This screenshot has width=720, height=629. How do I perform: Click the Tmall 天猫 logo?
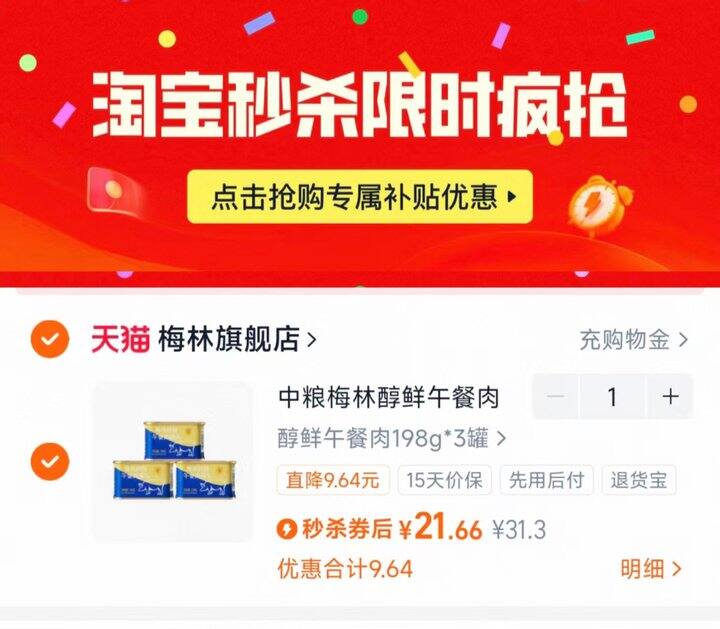pyautogui.click(x=121, y=339)
